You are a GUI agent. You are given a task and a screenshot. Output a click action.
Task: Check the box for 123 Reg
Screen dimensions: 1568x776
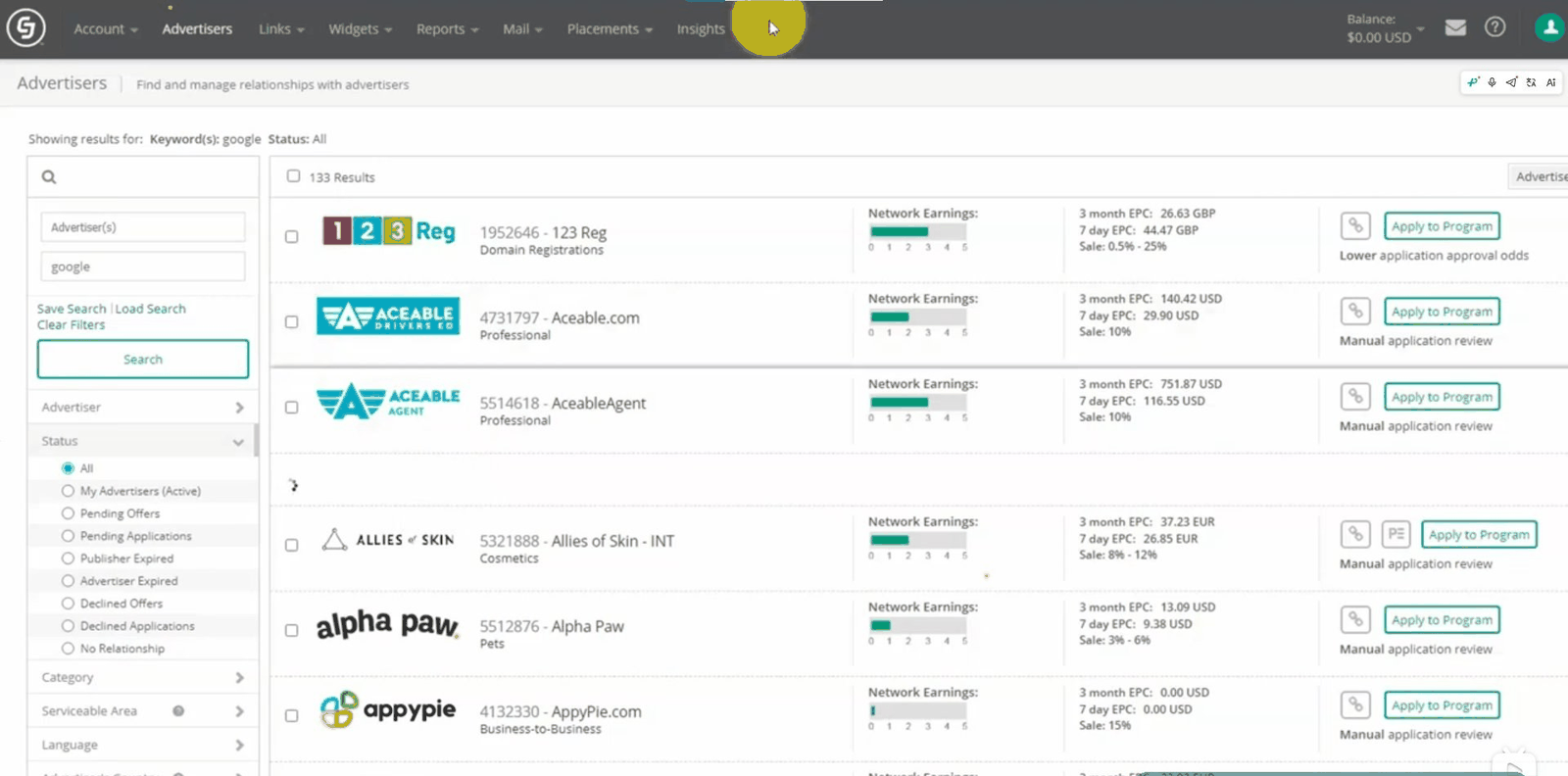click(x=291, y=236)
